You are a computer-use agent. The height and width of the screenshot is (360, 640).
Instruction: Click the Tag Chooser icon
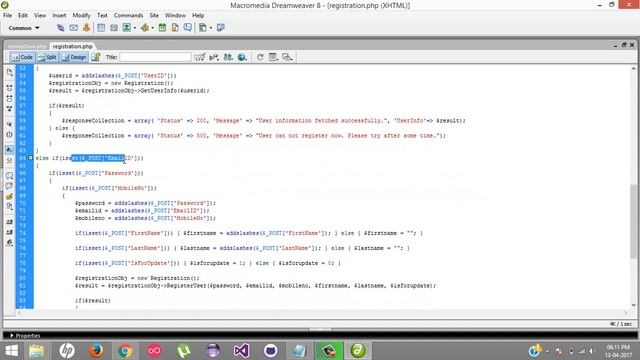click(x=220, y=28)
